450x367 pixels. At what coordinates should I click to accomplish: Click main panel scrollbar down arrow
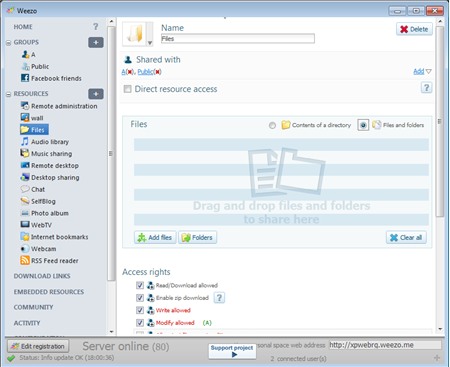(x=440, y=329)
